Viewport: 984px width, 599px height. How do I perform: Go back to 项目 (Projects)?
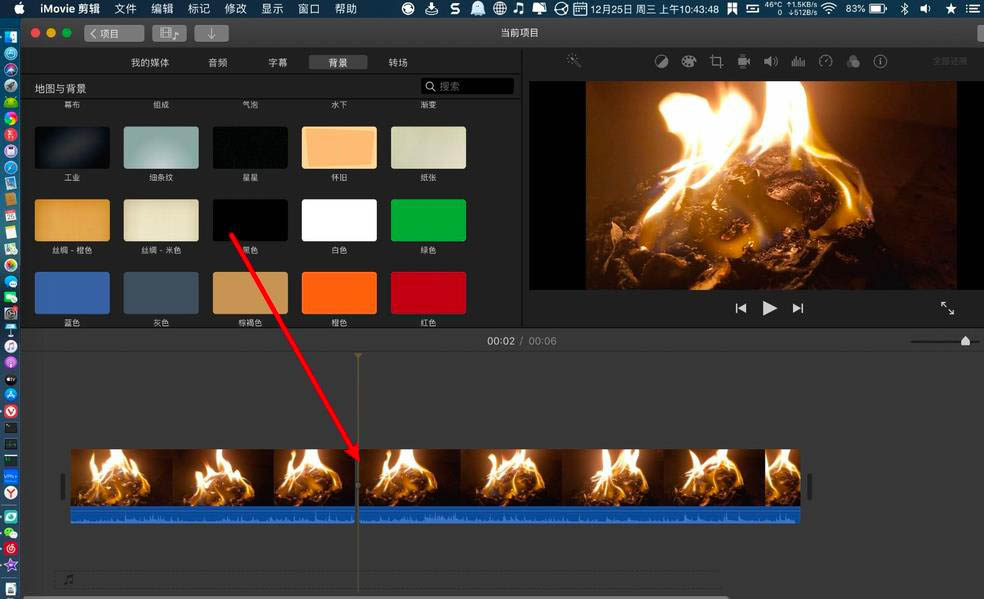114,33
